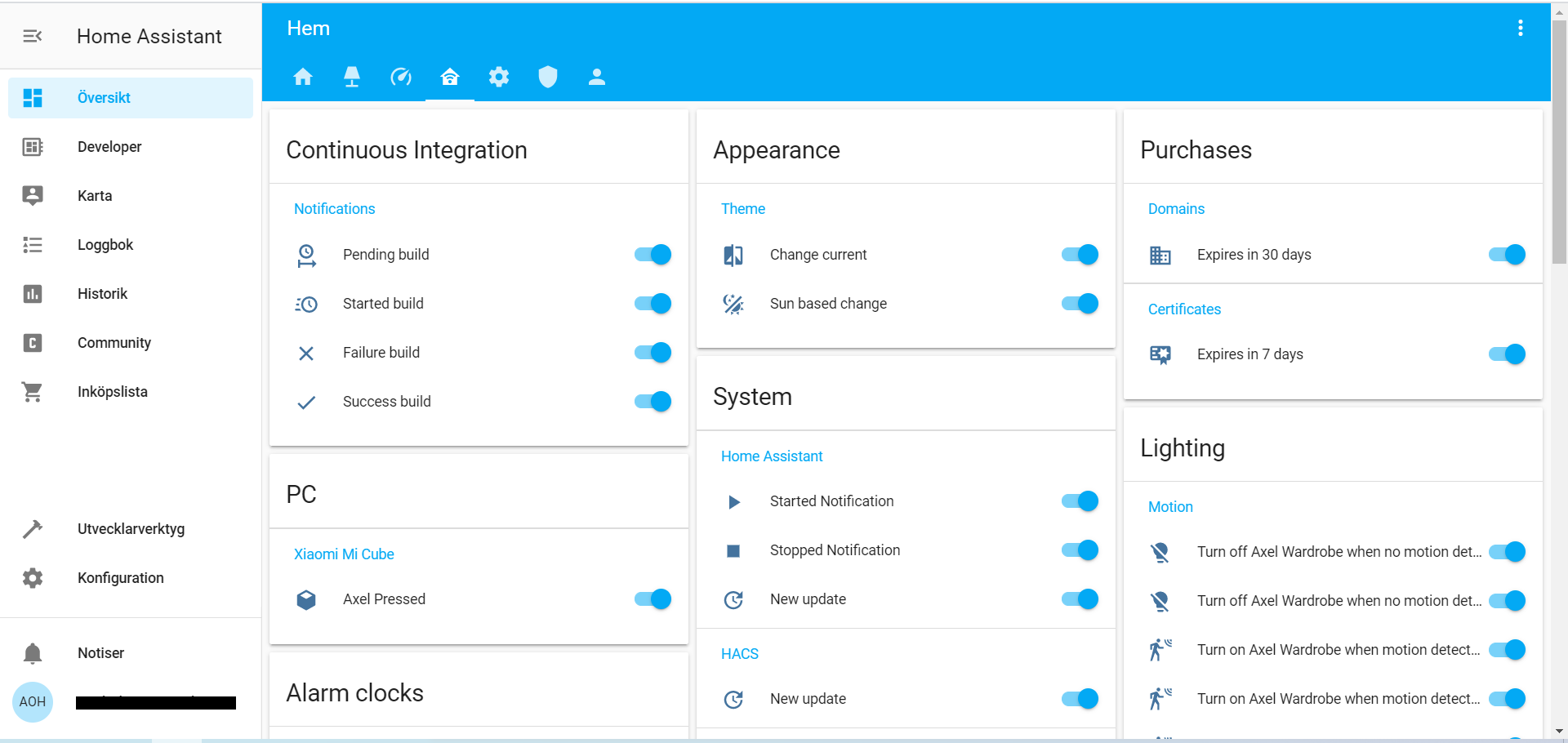Open the three-dot overflow menu top right
The width and height of the screenshot is (1568, 743).
point(1521,27)
